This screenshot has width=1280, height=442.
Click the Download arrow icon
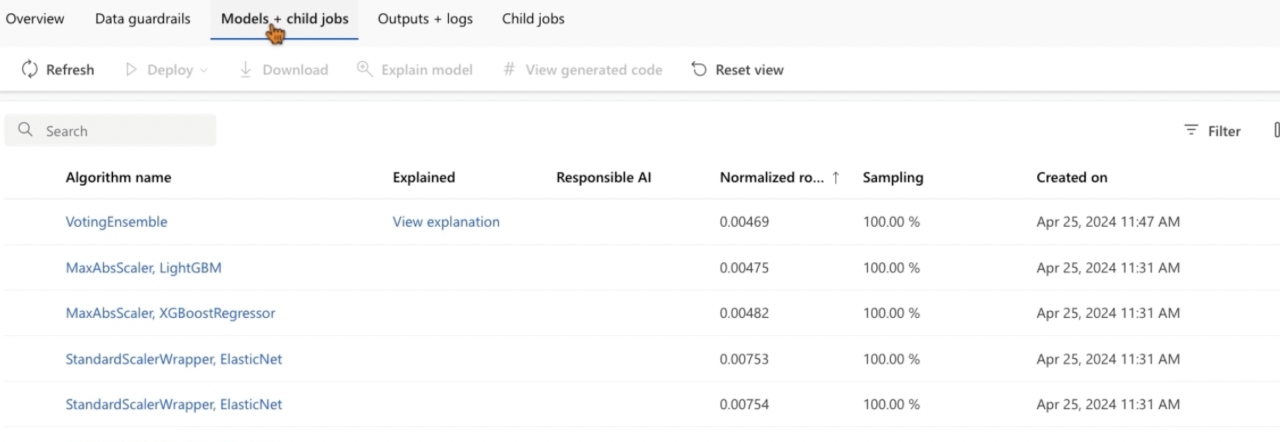[x=246, y=70]
